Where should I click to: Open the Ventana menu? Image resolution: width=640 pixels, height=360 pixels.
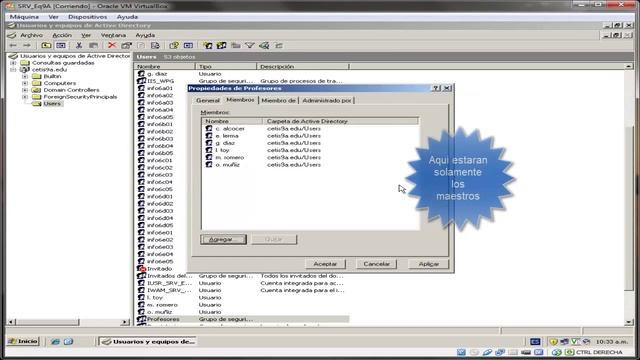[x=113, y=35]
